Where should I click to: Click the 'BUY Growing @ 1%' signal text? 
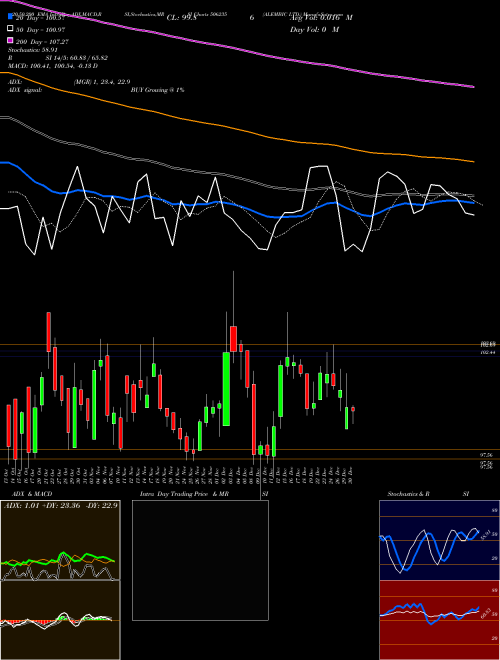click(x=157, y=90)
